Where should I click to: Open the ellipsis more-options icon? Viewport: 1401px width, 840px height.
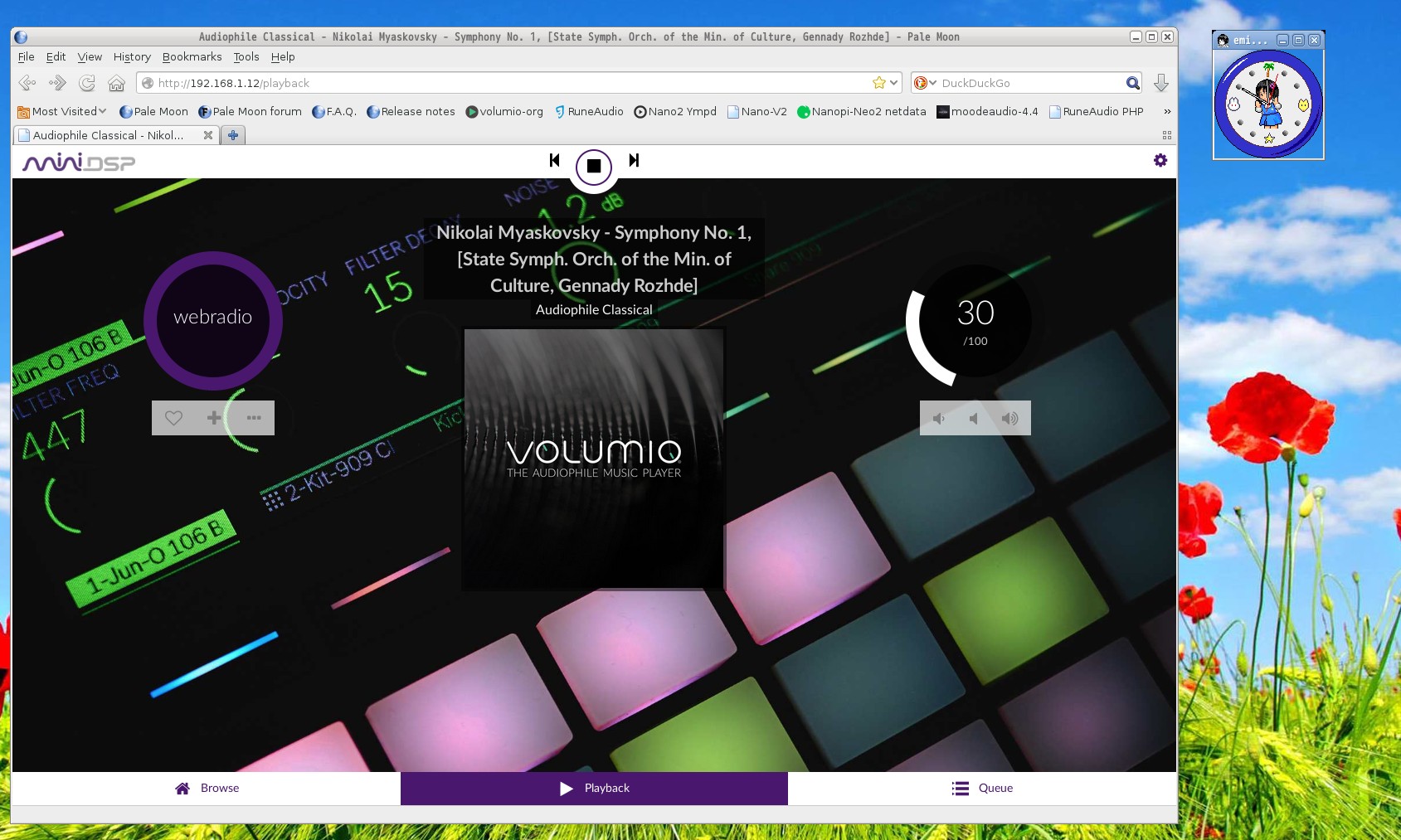[254, 418]
